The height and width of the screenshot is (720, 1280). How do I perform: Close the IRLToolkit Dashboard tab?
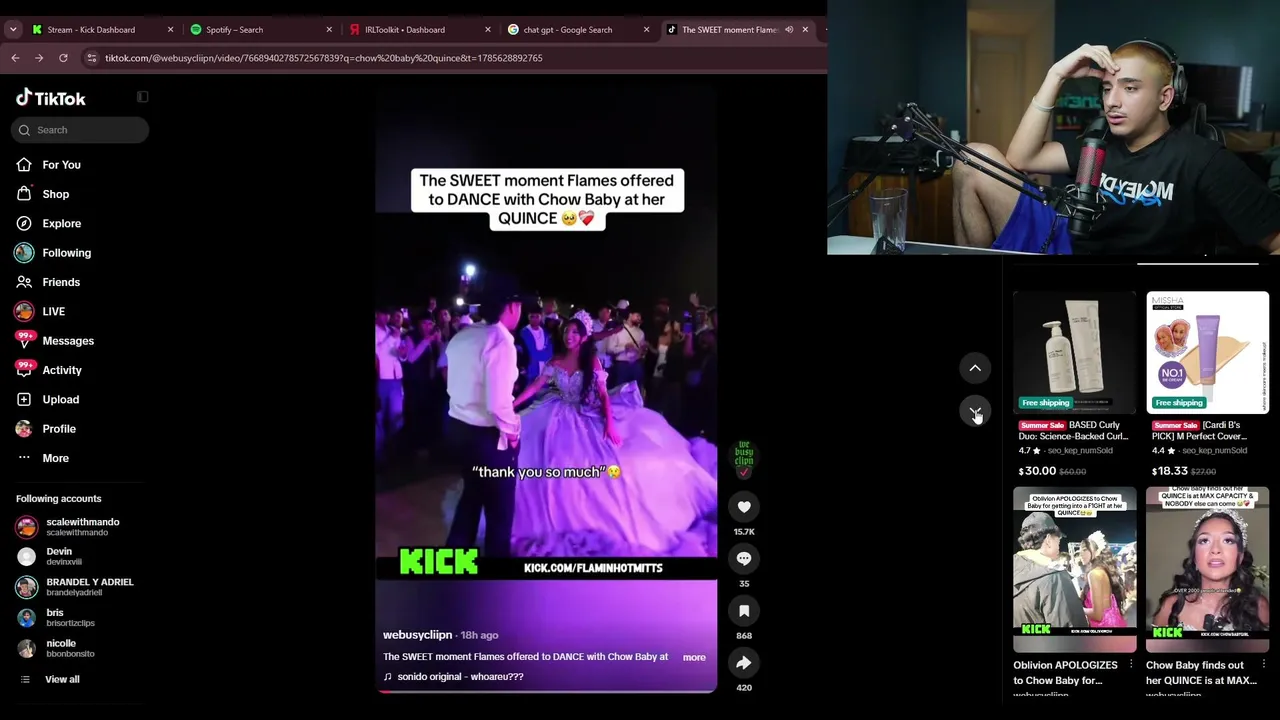(488, 30)
